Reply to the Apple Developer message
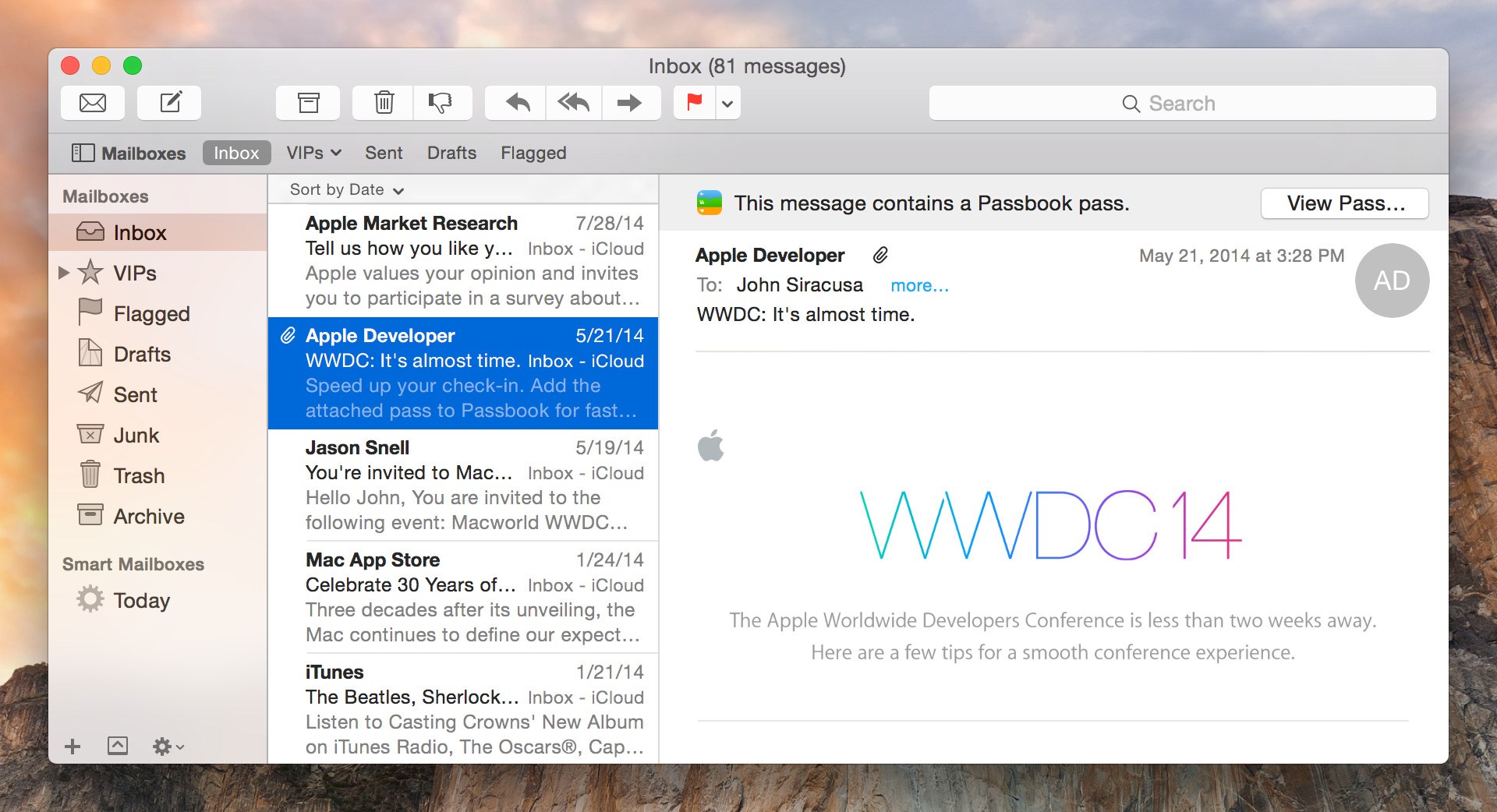The height and width of the screenshot is (812, 1497). click(x=515, y=102)
